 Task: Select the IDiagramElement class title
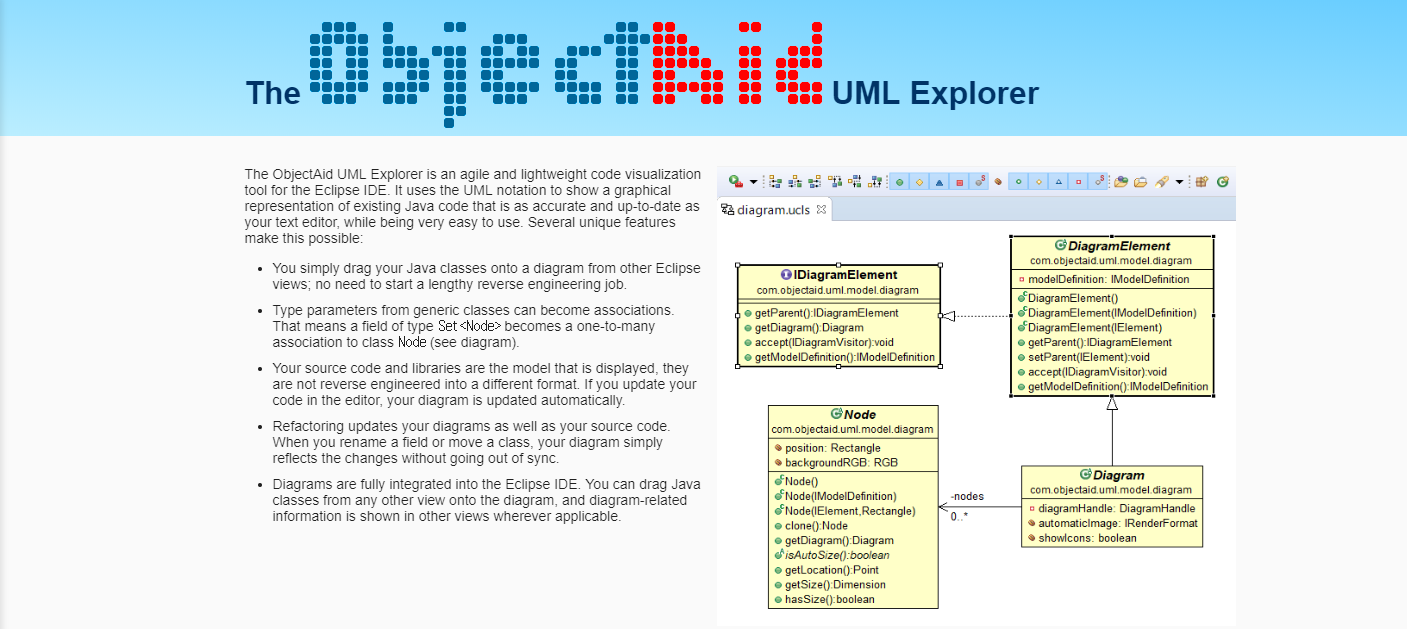(x=845, y=275)
